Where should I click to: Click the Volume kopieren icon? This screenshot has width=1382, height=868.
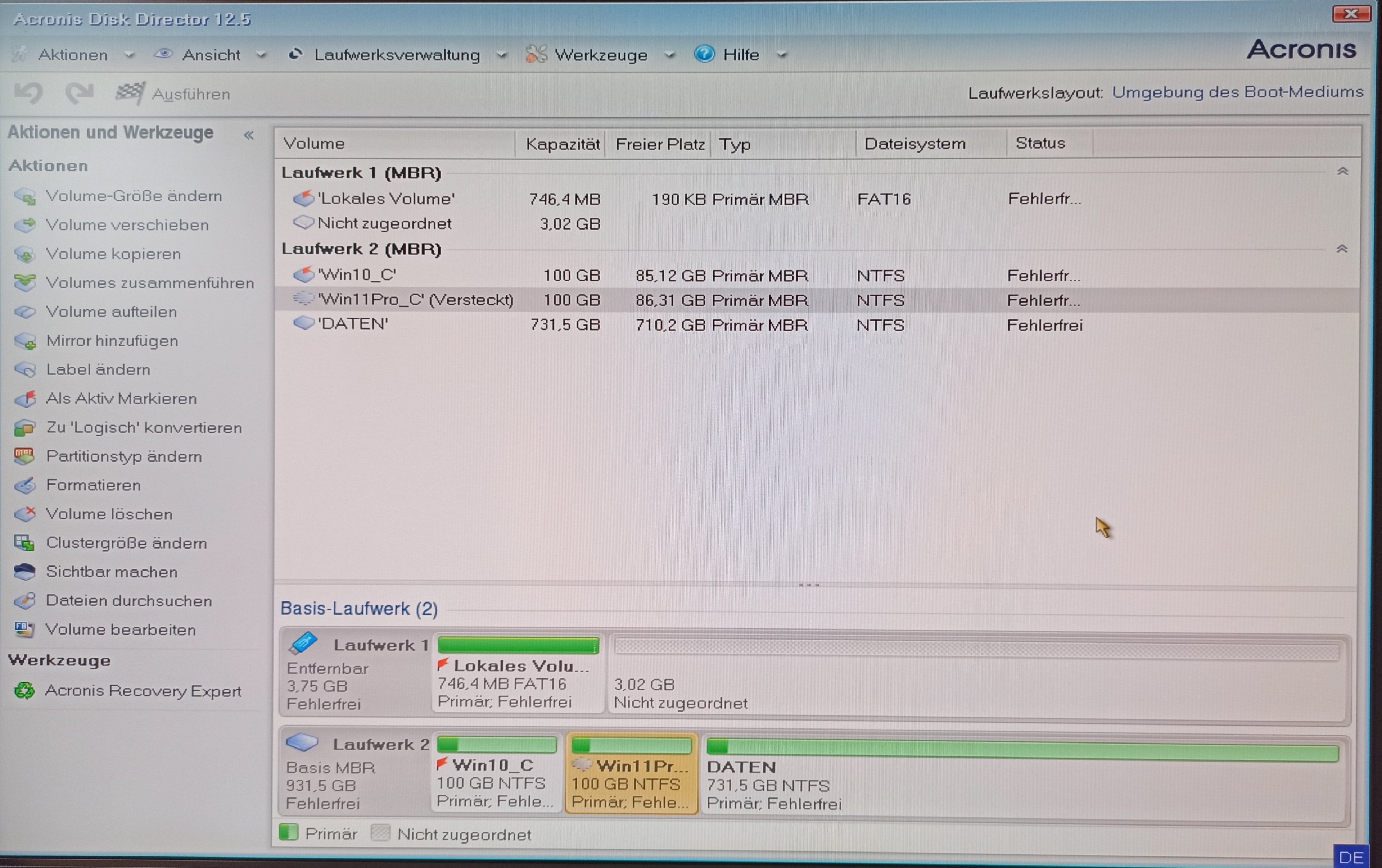(x=25, y=254)
